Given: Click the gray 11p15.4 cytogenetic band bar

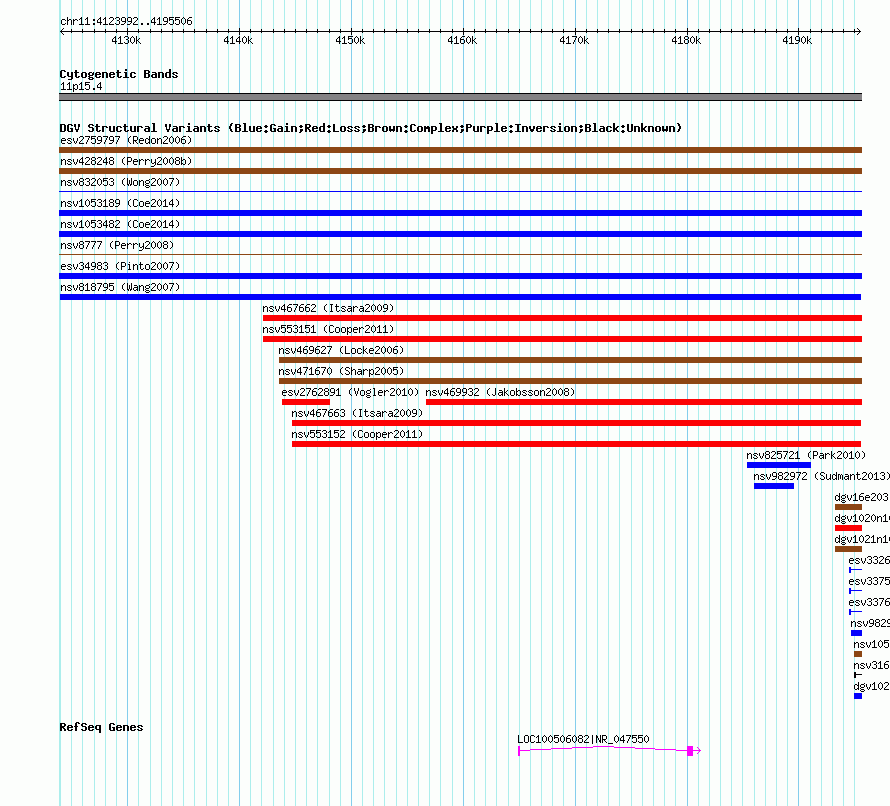Looking at the screenshot, I should click(x=460, y=97).
